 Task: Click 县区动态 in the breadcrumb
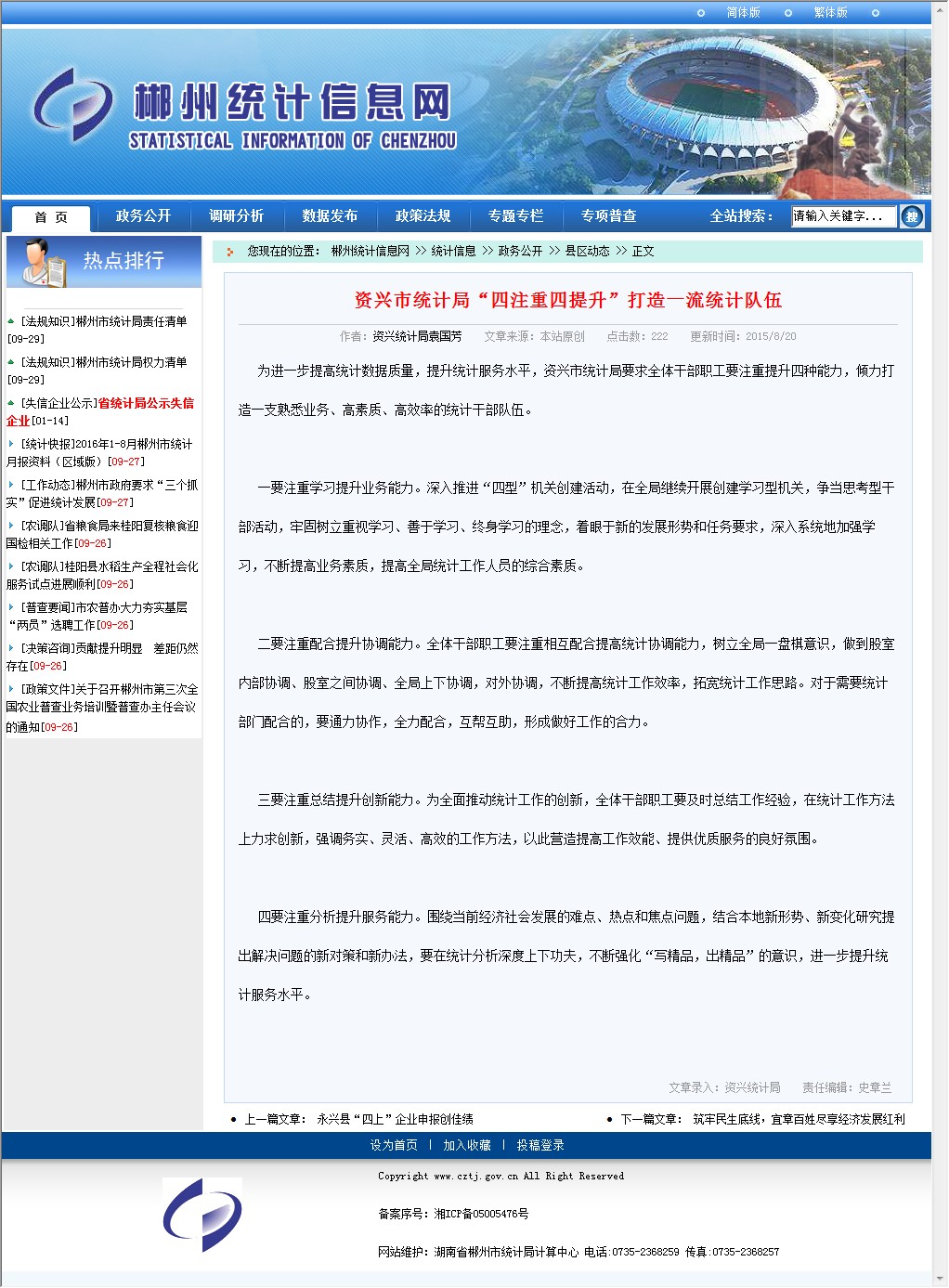click(x=587, y=252)
